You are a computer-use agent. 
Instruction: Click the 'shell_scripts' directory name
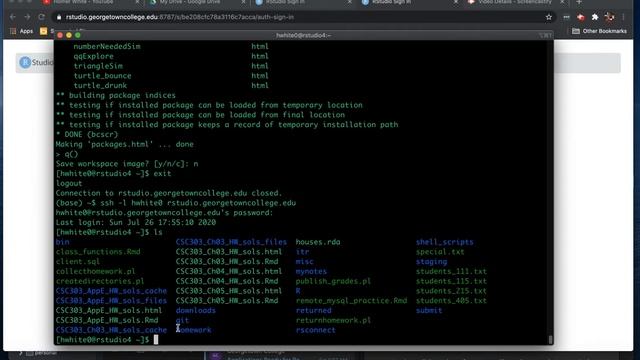tap(445, 242)
